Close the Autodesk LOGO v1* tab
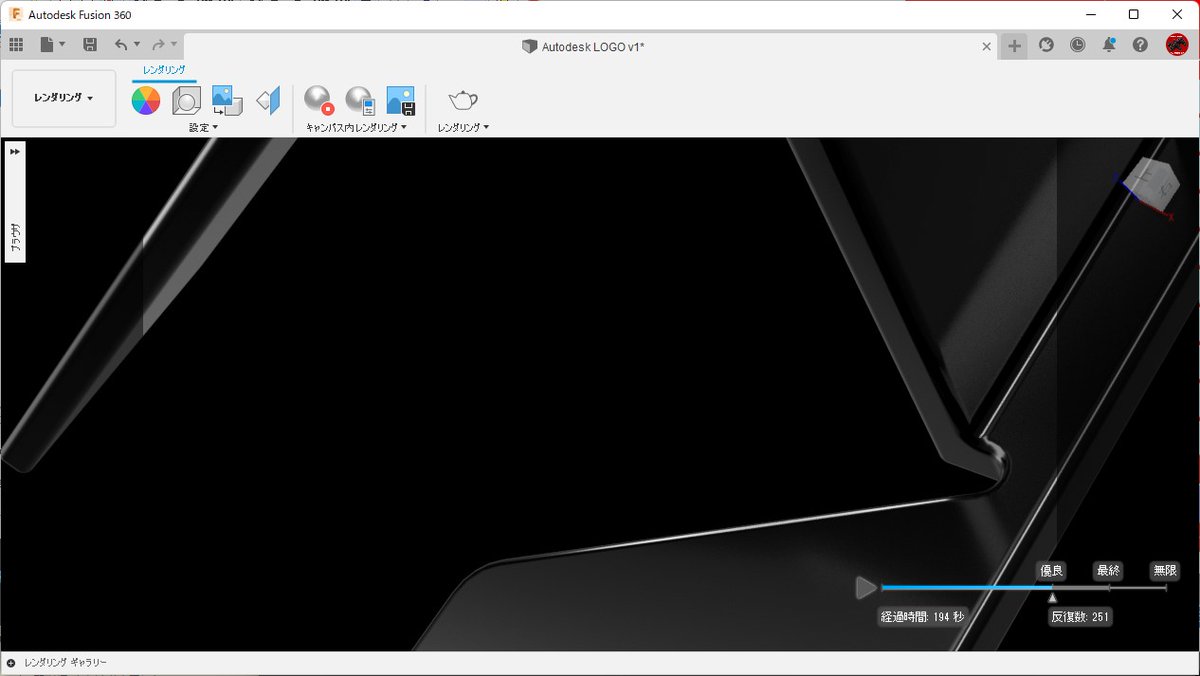1200x676 pixels. [x=987, y=46]
